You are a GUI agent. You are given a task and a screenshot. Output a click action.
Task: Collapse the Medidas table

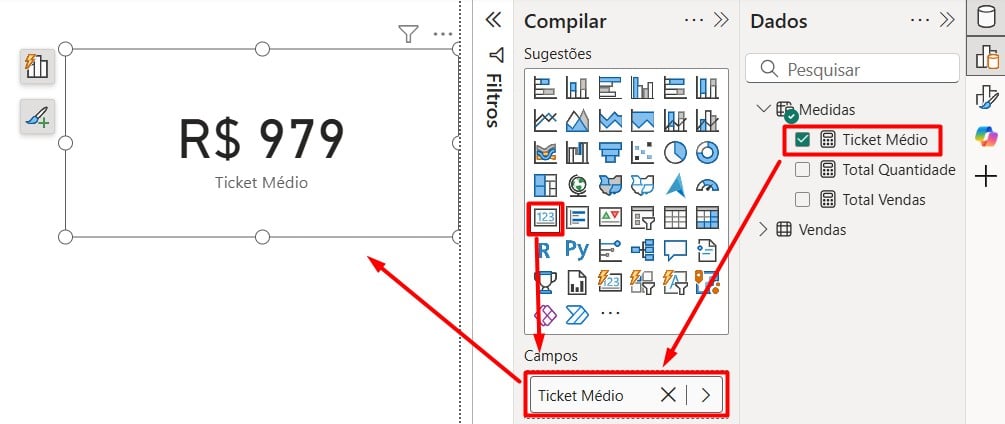tap(763, 109)
